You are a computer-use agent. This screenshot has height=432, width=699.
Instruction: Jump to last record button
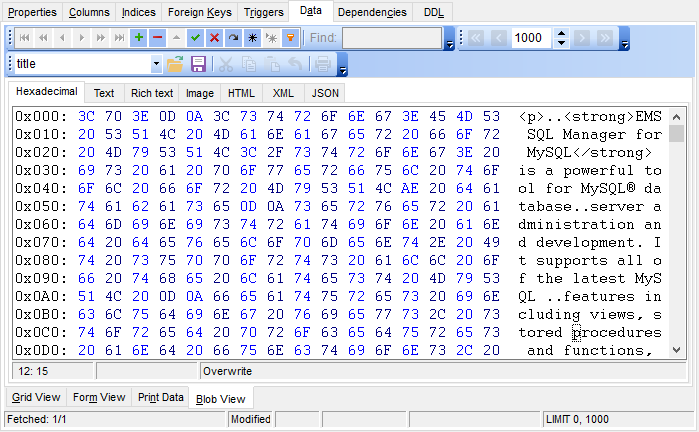coord(119,38)
